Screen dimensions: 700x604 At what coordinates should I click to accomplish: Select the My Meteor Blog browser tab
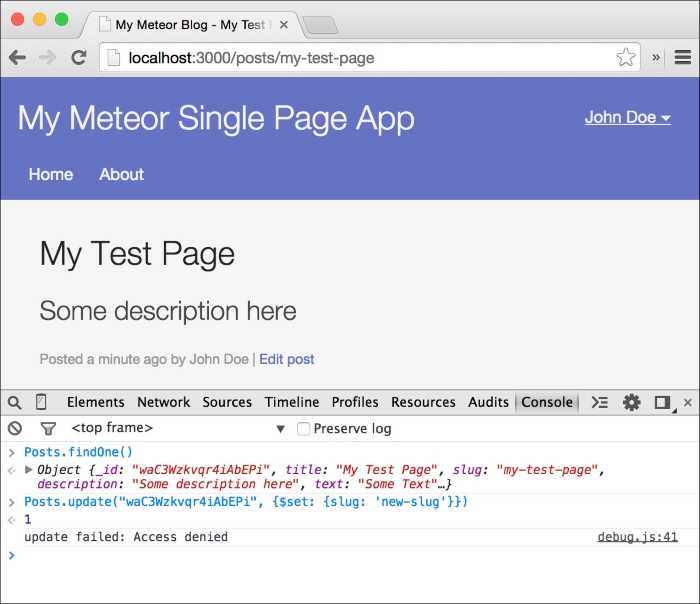click(x=191, y=25)
